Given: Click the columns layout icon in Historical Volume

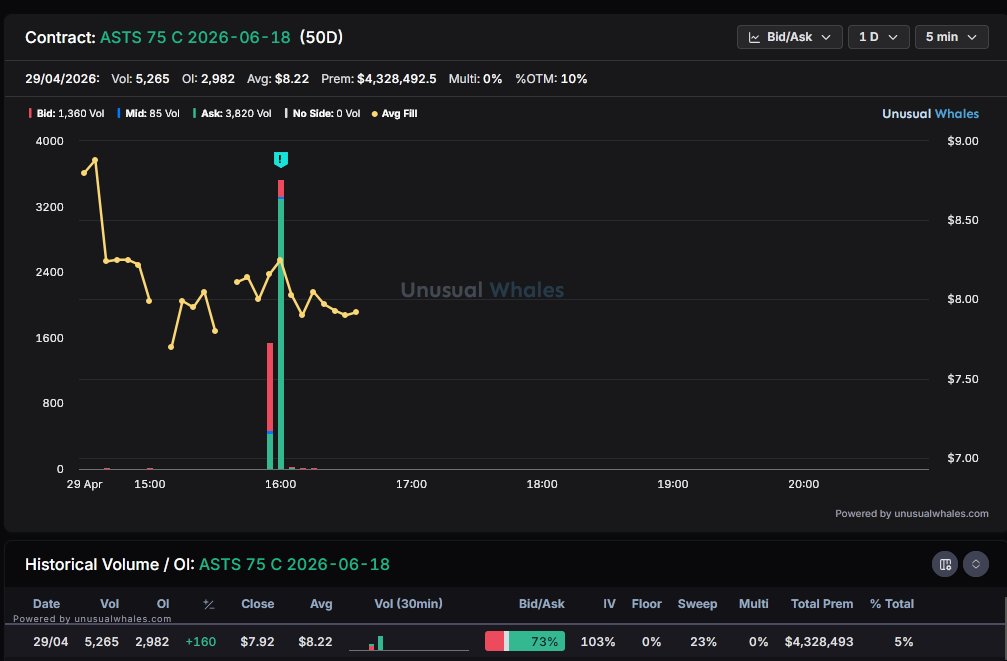Looking at the screenshot, I should click(x=945, y=564).
